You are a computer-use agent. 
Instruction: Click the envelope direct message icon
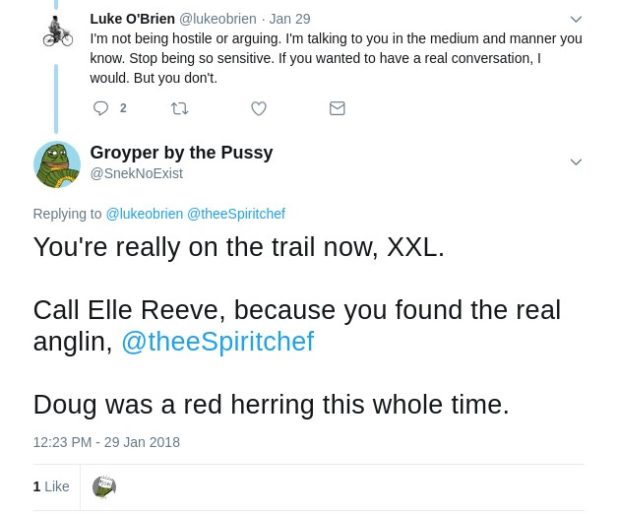click(x=337, y=108)
